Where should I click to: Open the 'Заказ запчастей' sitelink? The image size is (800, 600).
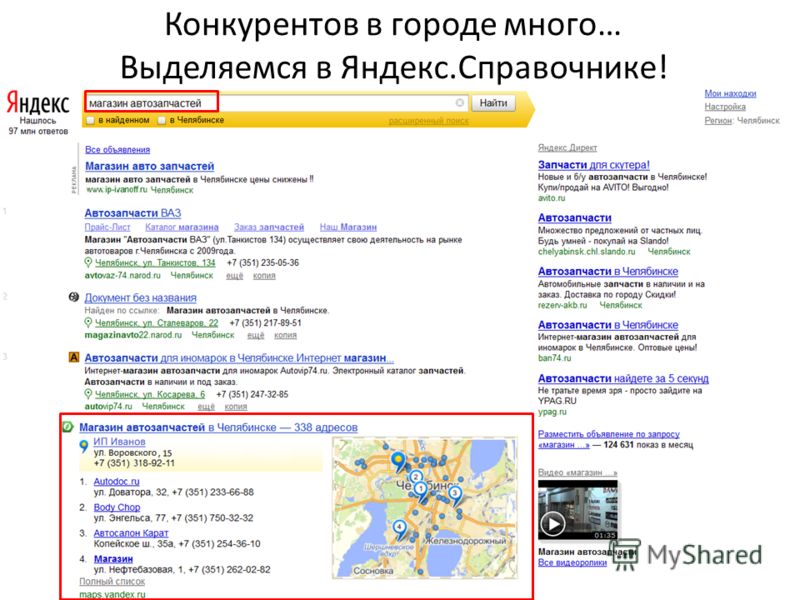point(269,228)
